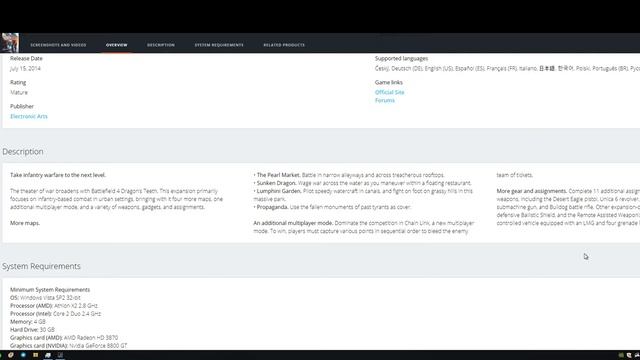Click the 'Propaganda' bullet text
The width and height of the screenshot is (640, 360).
[x=332, y=207]
